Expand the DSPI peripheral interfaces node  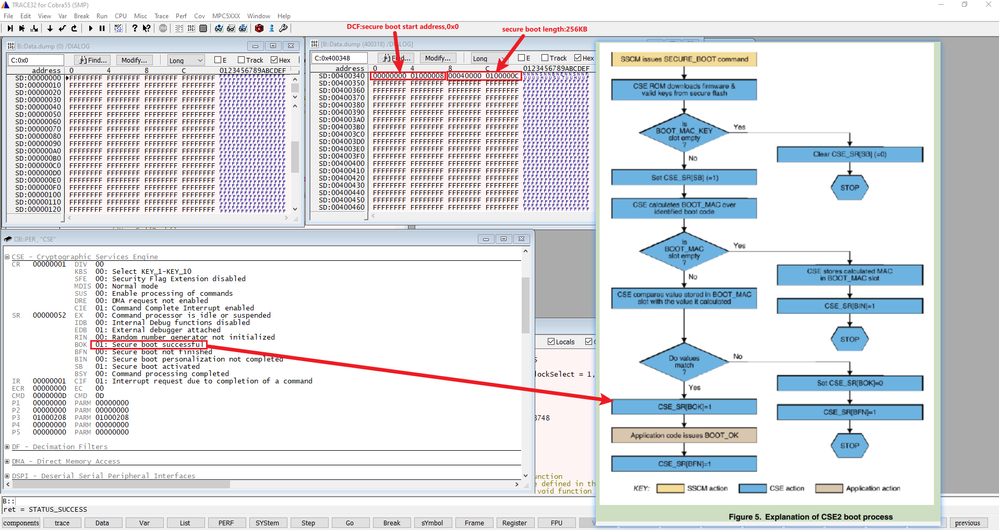pos(7,476)
